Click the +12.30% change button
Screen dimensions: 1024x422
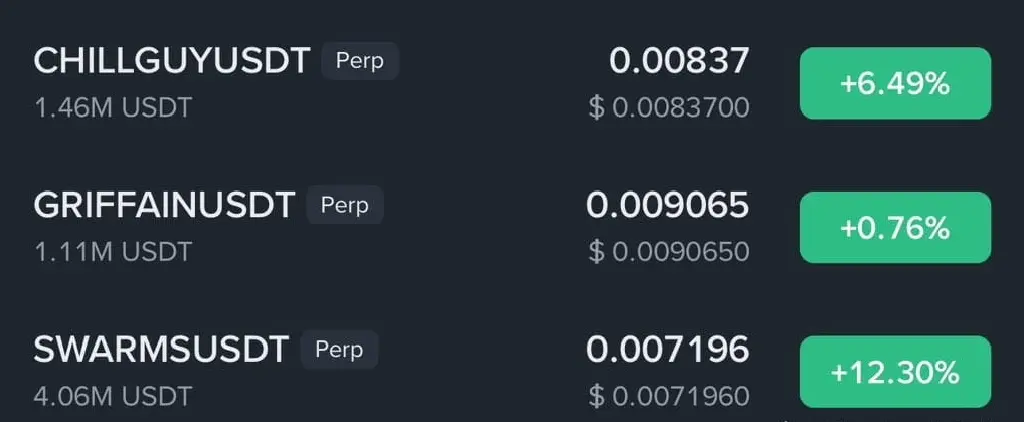coord(895,372)
